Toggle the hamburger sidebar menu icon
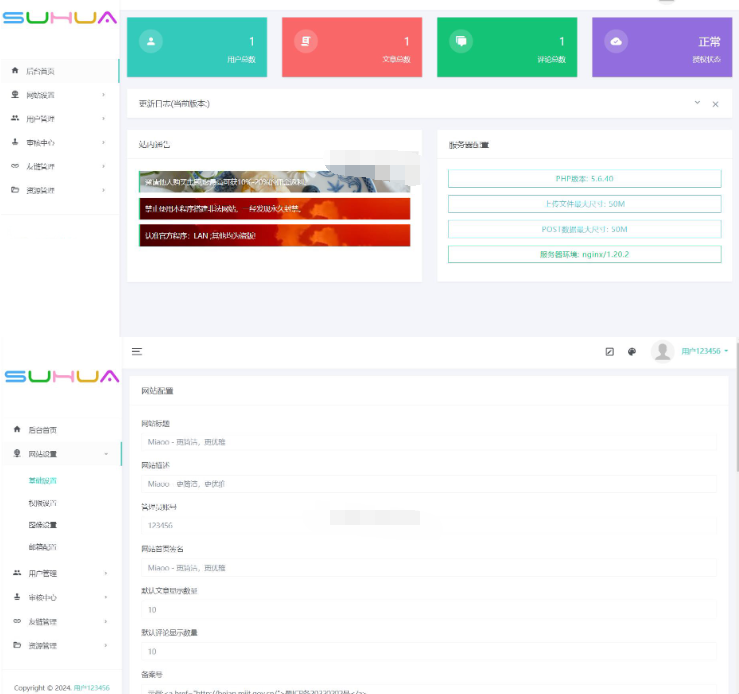This screenshot has height=694, width=739. point(137,351)
